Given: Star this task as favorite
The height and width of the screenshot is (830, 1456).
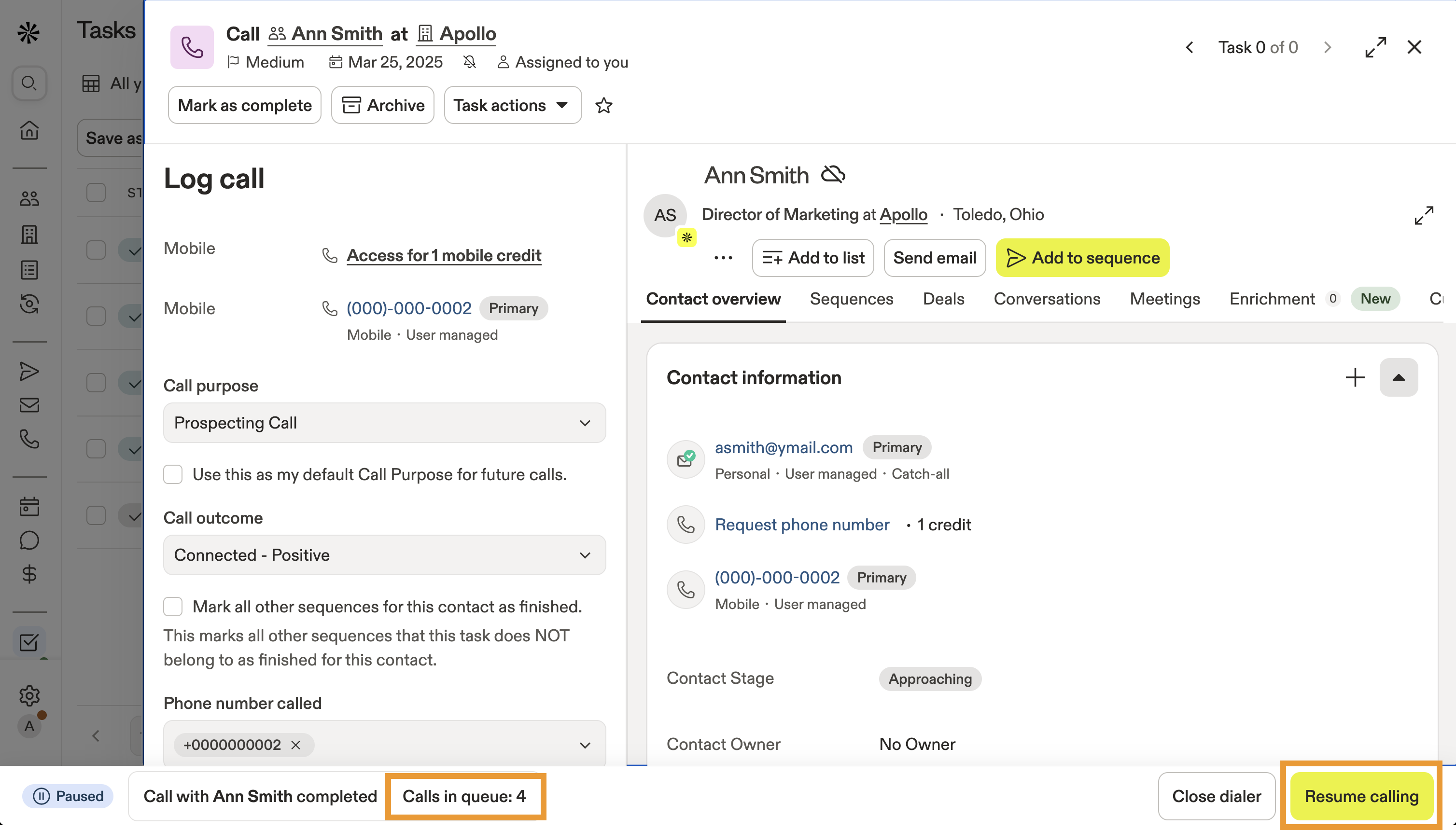Looking at the screenshot, I should [x=603, y=106].
